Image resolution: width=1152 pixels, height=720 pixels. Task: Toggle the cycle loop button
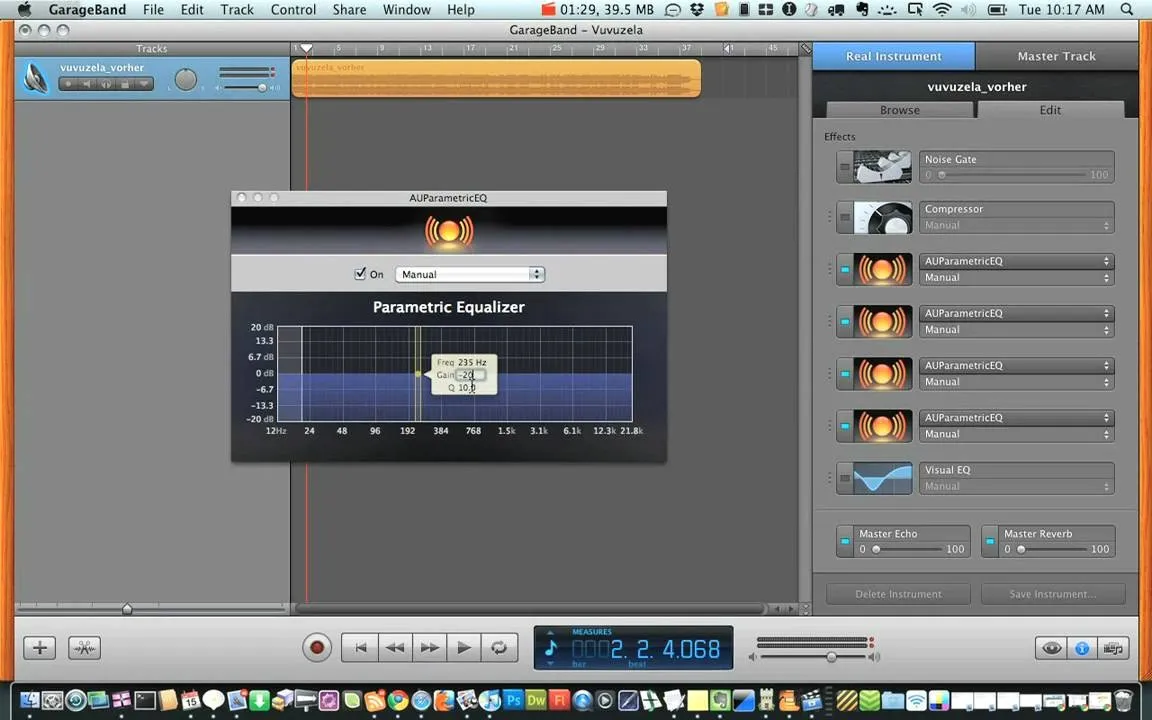pyautogui.click(x=499, y=647)
